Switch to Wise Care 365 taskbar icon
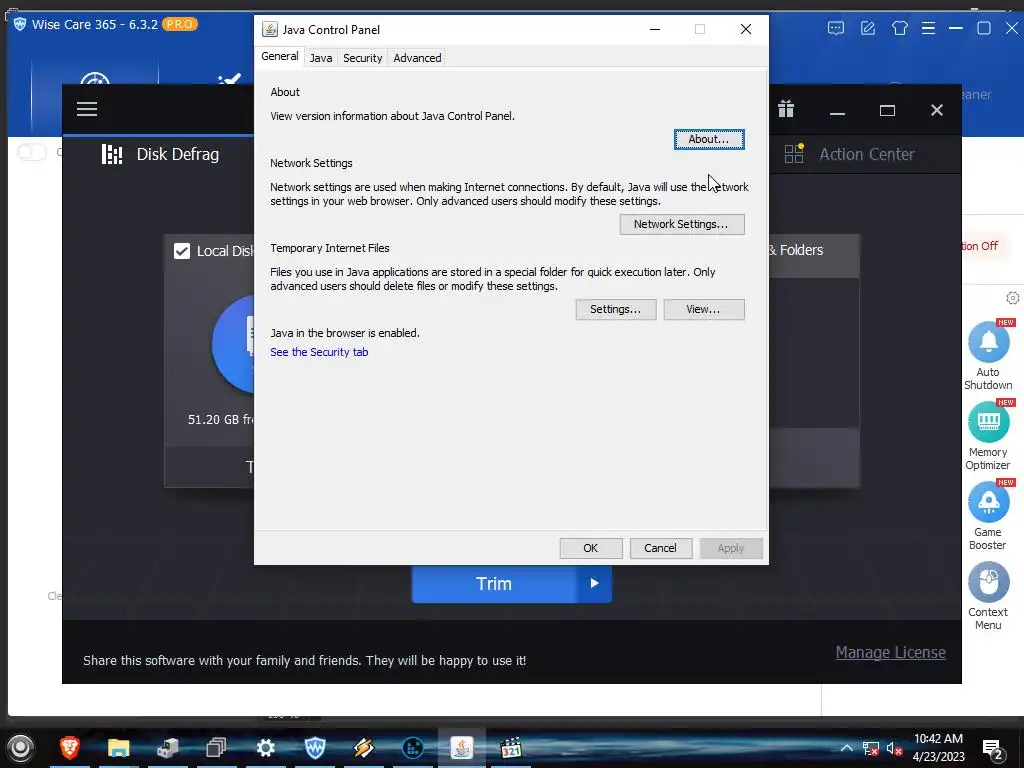 pos(315,747)
